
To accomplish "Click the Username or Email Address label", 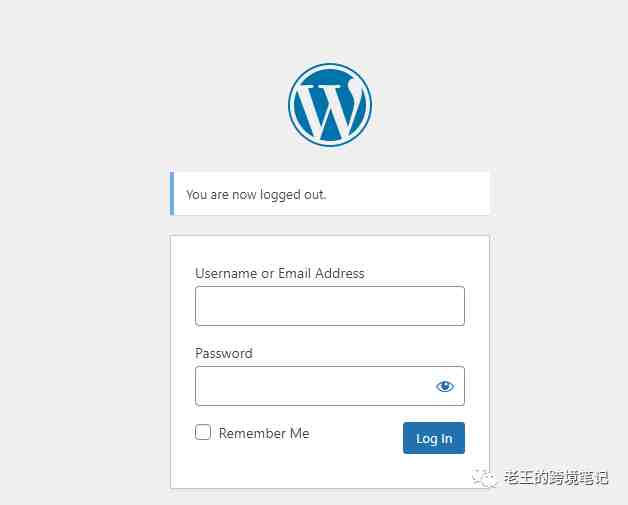I will [x=280, y=273].
